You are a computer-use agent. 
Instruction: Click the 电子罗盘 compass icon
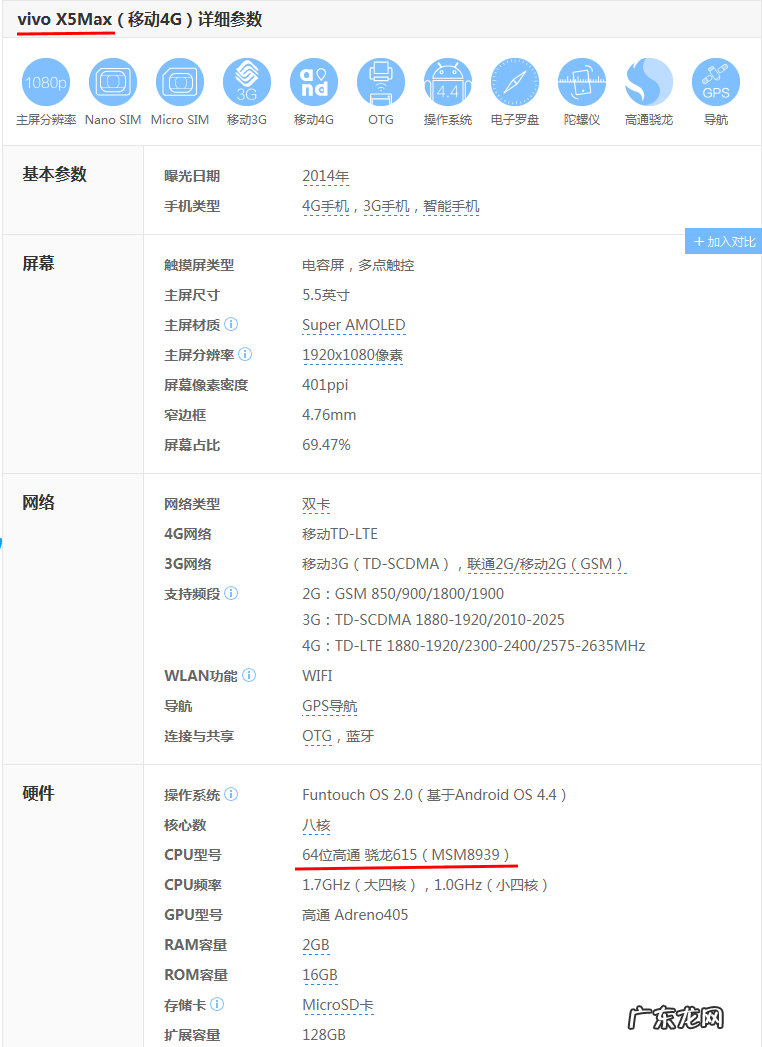click(515, 82)
